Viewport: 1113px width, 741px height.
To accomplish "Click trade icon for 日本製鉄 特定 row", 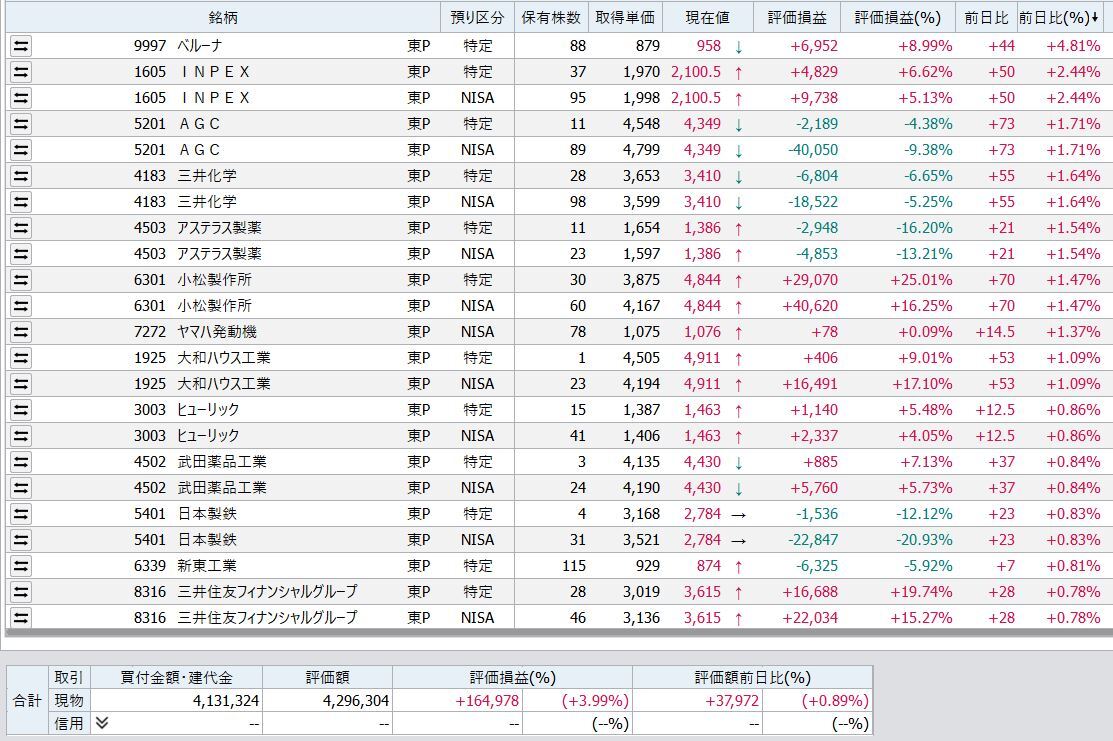I will [21, 514].
